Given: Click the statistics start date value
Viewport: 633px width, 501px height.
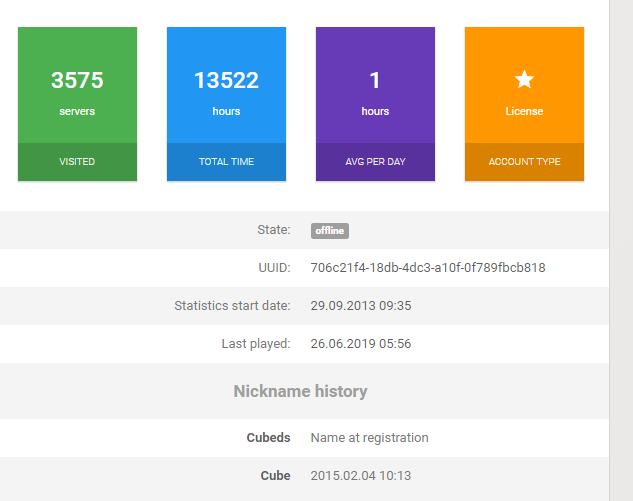Looking at the screenshot, I should tap(361, 306).
